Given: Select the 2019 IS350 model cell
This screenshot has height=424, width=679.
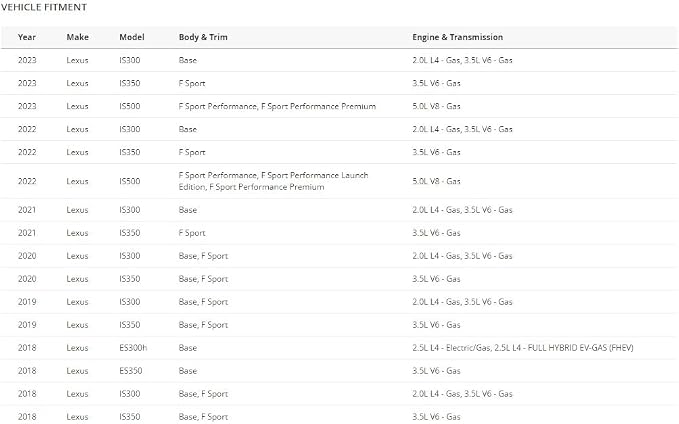Looking at the screenshot, I should 129,325.
